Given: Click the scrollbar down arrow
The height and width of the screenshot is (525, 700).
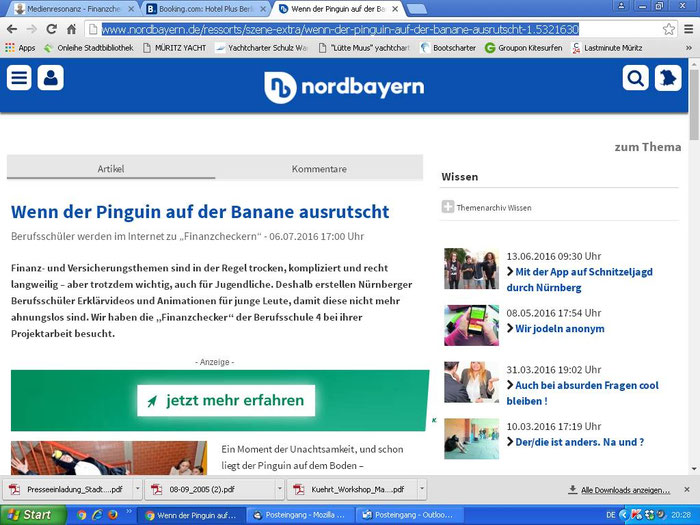Looking at the screenshot, I should point(694,469).
